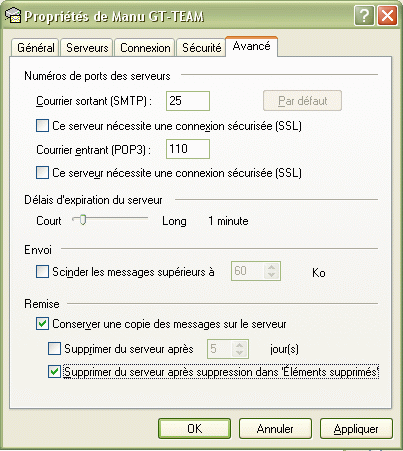The width and height of the screenshot is (403, 451).
Task: Enable SSL for outgoing SMTP server
Action: pos(42,126)
